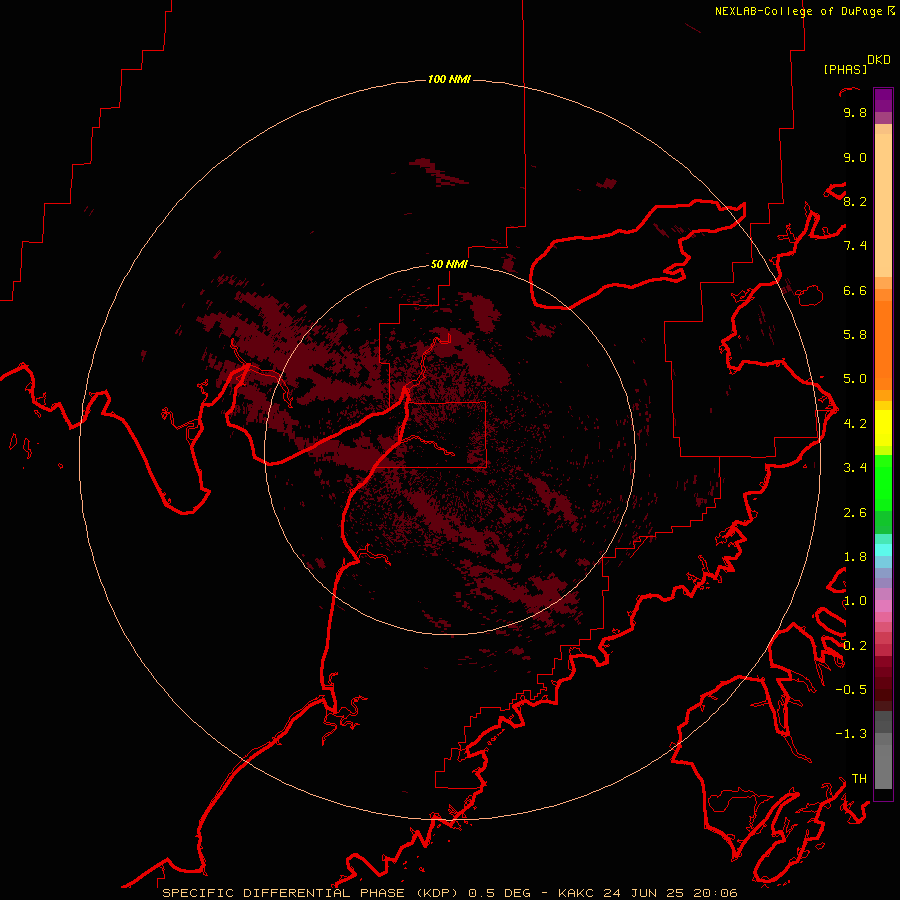Click the DKD label above the color scale

coord(879,60)
